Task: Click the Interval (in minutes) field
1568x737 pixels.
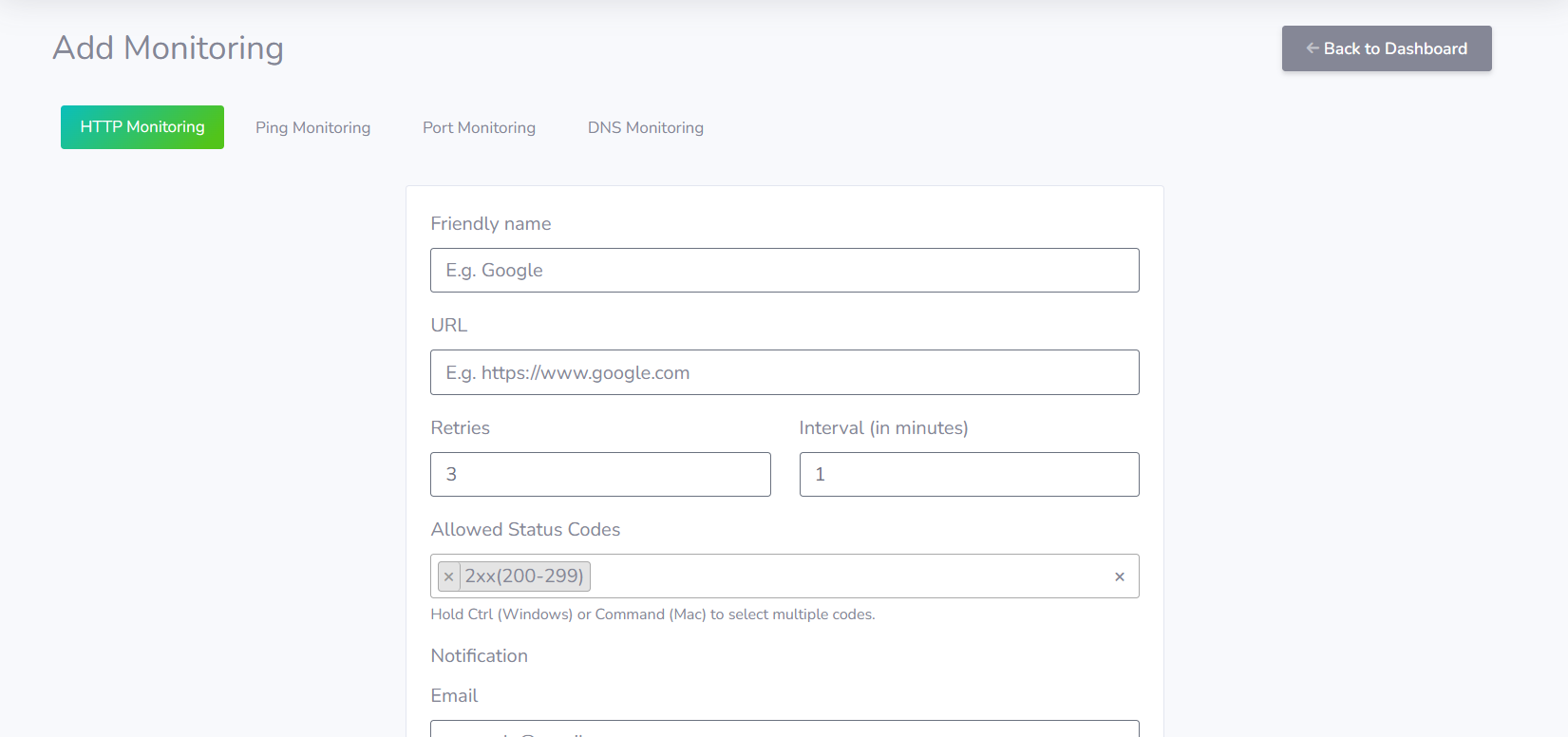Action: 969,474
